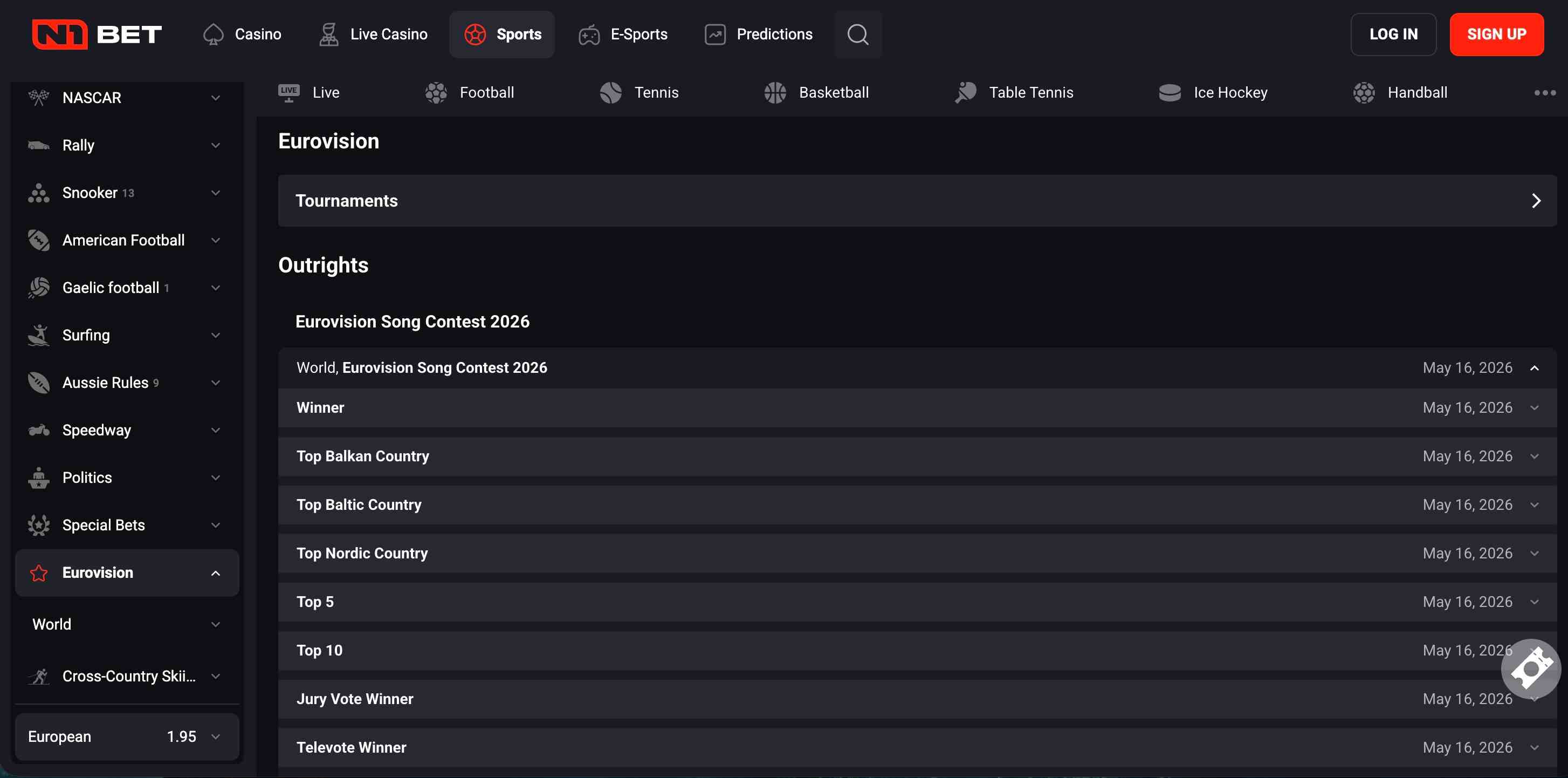This screenshot has height=778, width=1568.
Task: Click the Ice Hockey puck icon
Action: click(x=1170, y=93)
